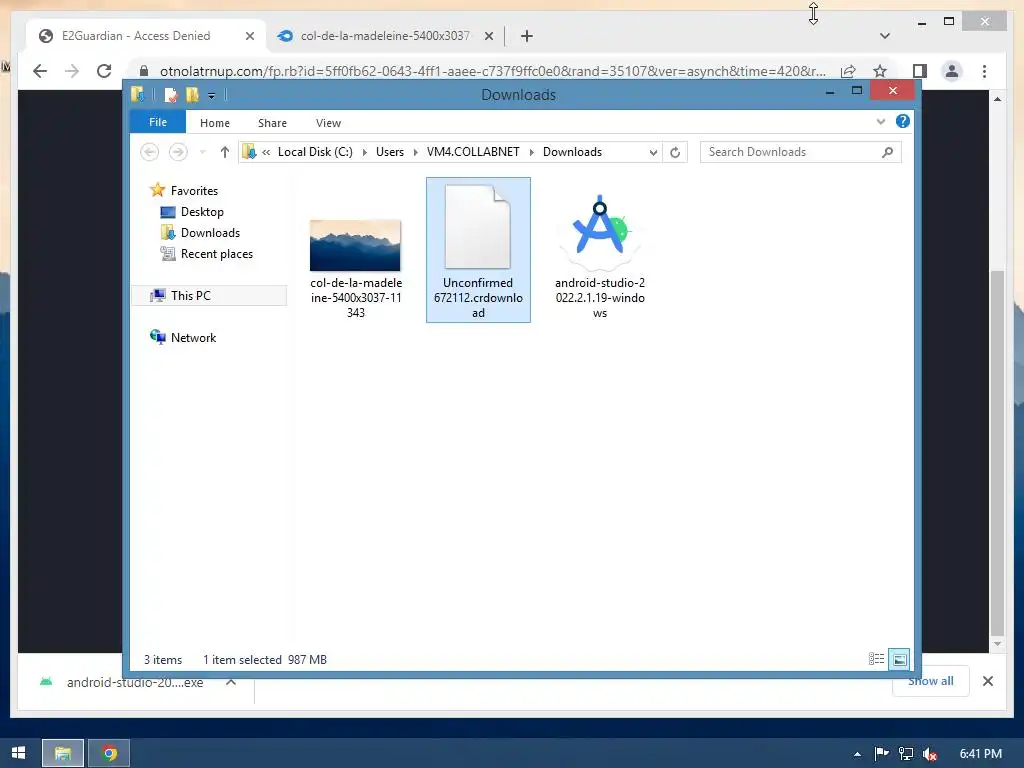1024x768 pixels.
Task: Open Chrome three-dot menu
Action: click(984, 71)
